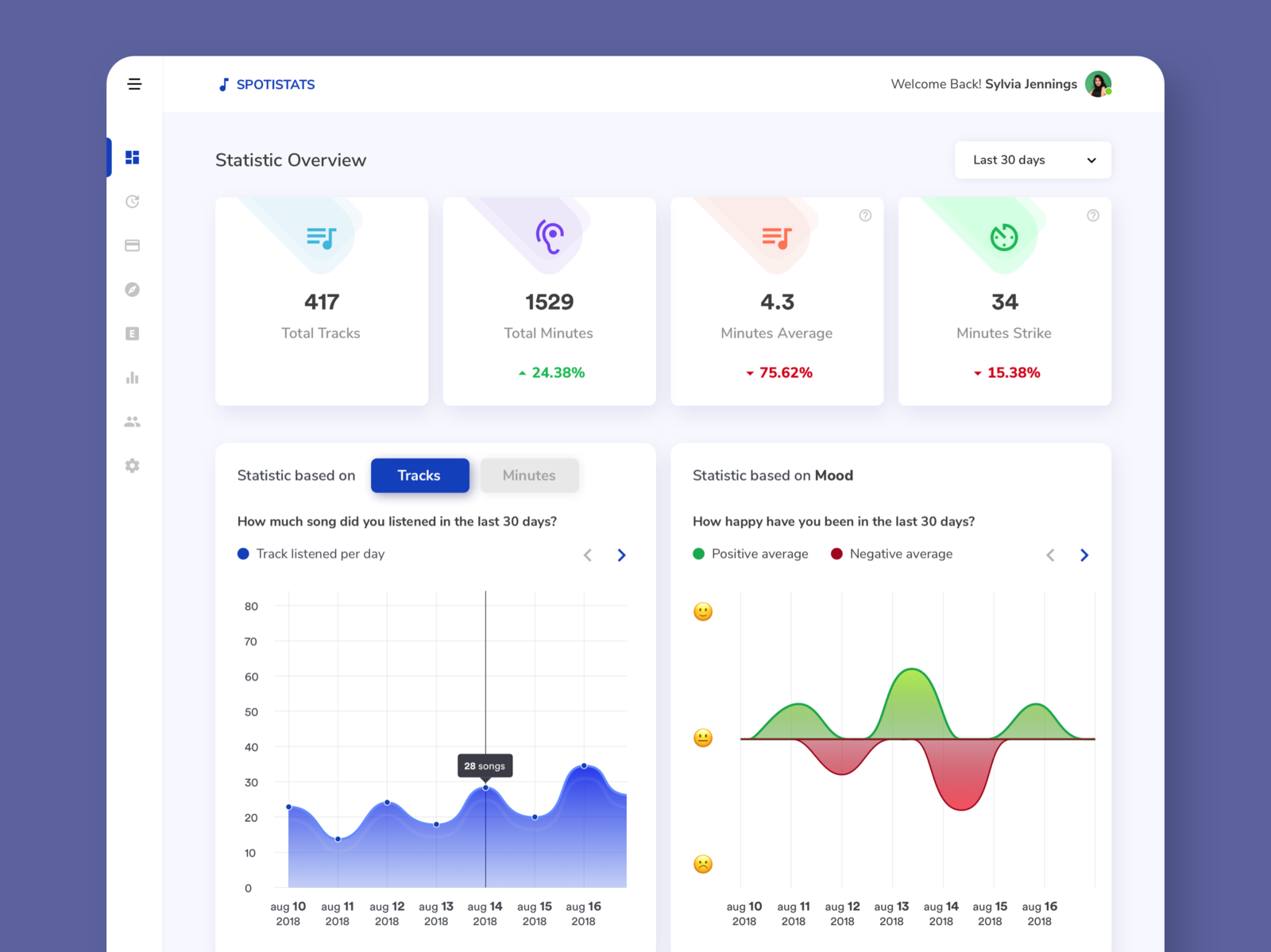
Task: Click the 4.3 Minutes Average value
Action: pyautogui.click(x=777, y=302)
